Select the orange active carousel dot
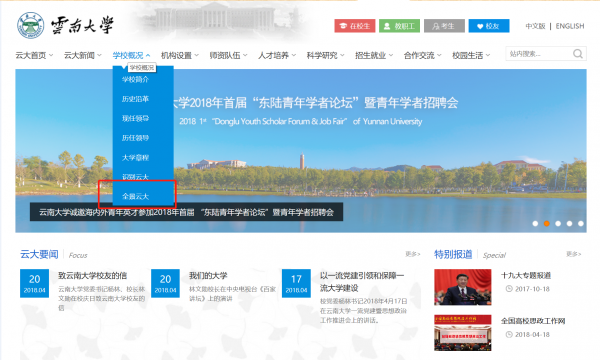This screenshot has width=600, height=360. pos(547,223)
